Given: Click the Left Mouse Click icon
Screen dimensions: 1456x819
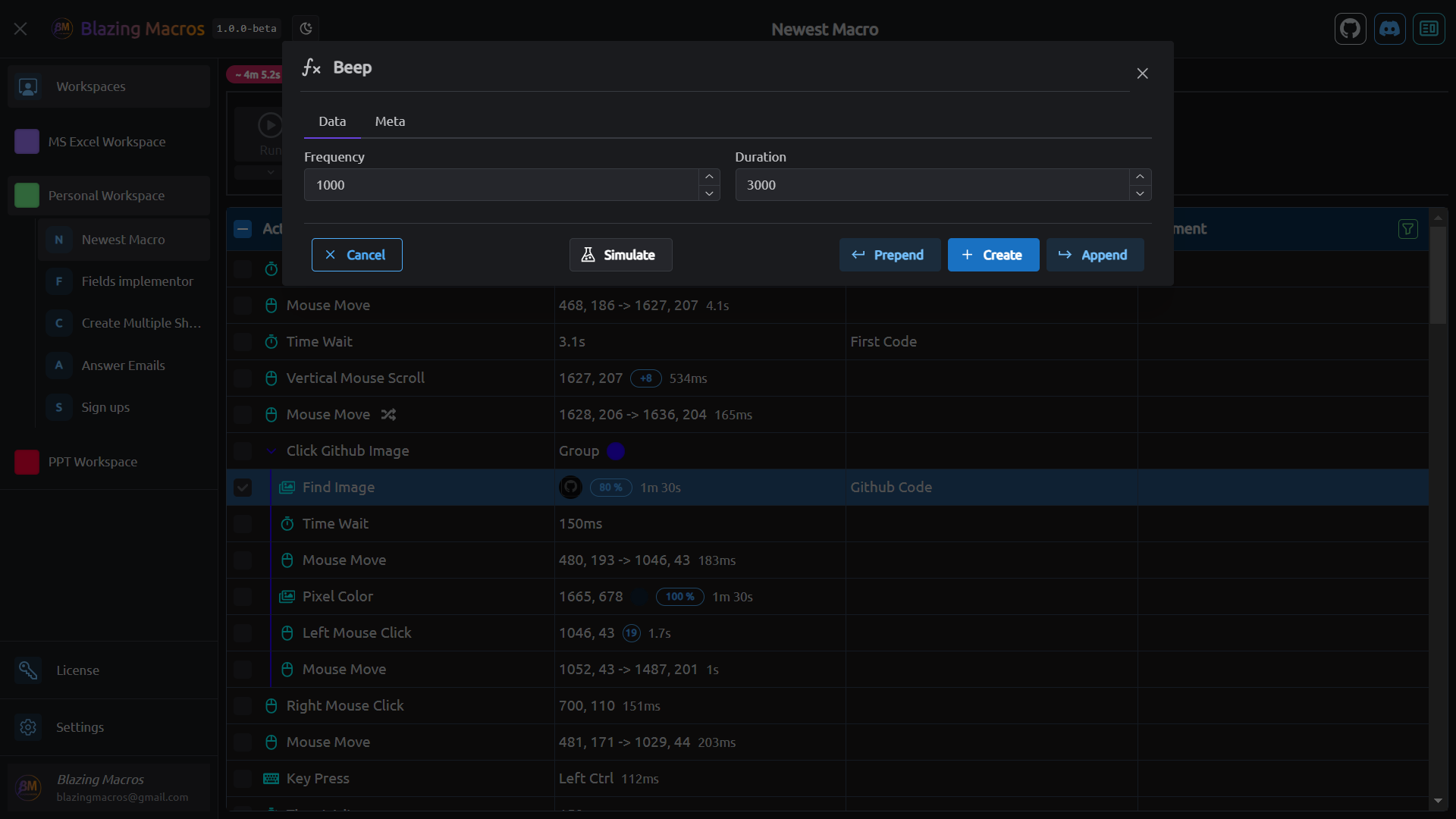Looking at the screenshot, I should [x=287, y=633].
